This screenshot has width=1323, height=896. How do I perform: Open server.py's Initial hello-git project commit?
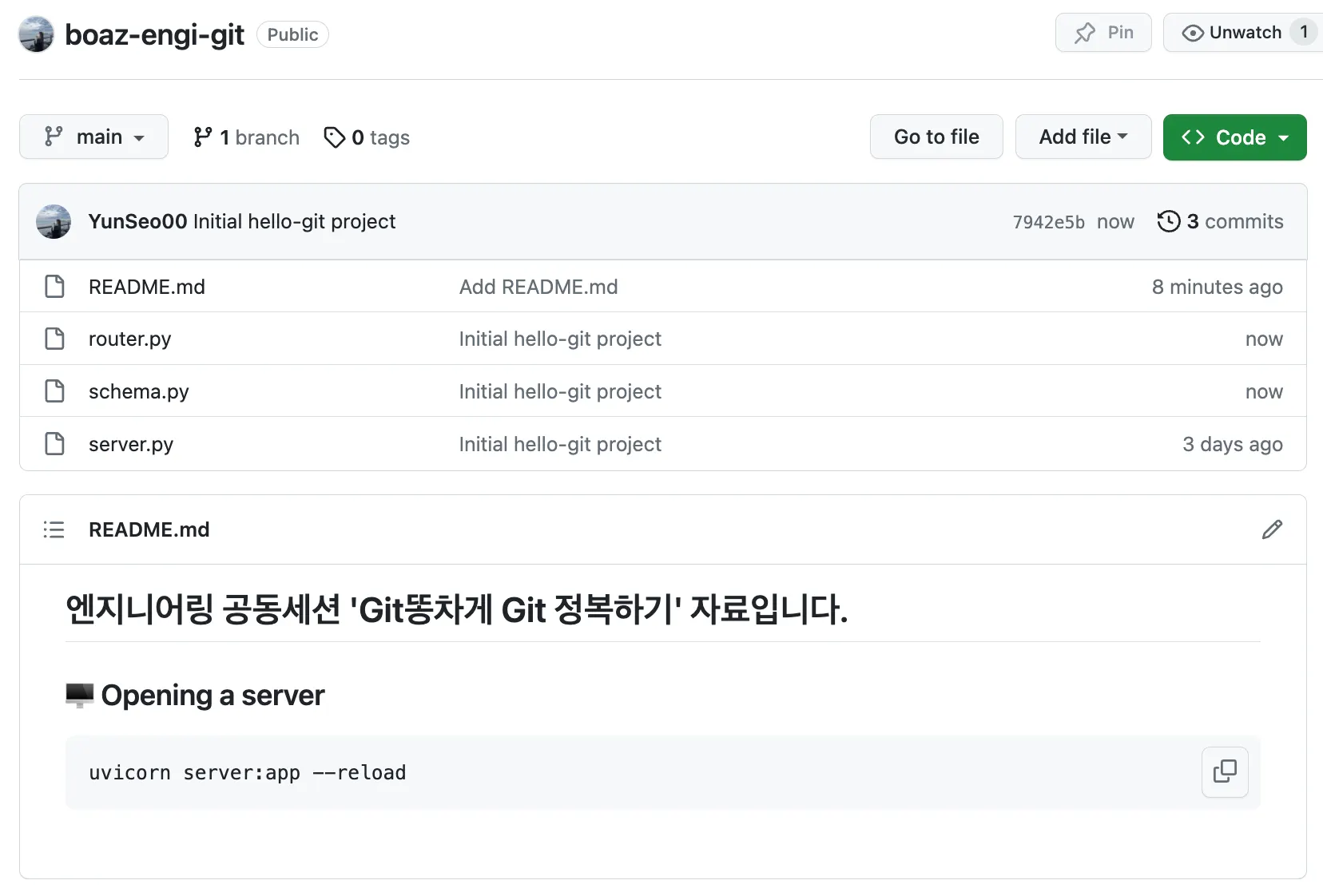560,445
